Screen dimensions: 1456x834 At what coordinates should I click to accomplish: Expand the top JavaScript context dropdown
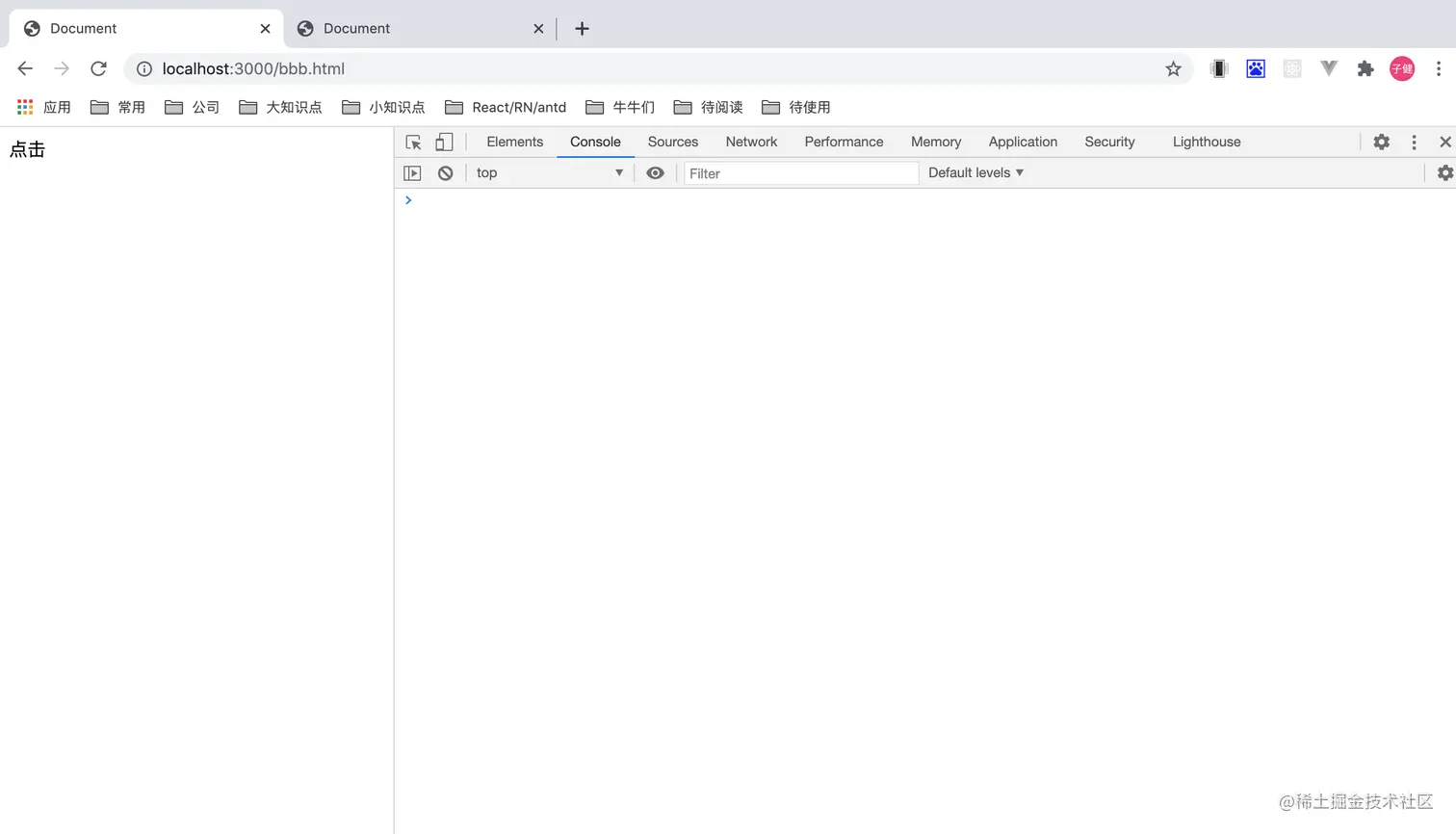pyautogui.click(x=550, y=173)
